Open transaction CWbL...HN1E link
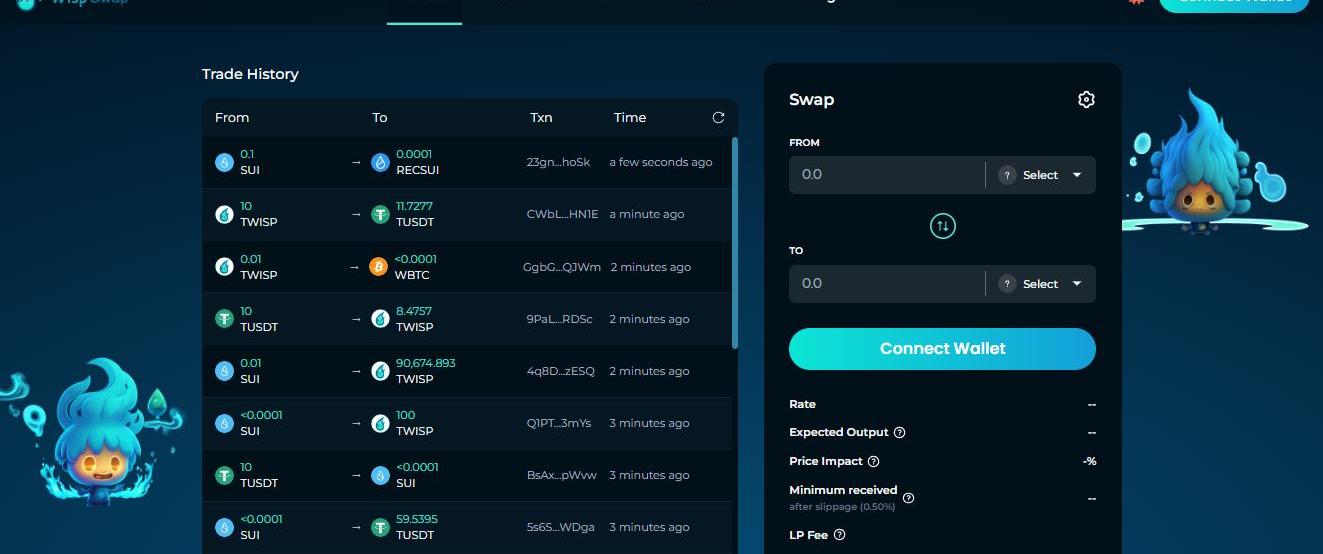 (x=562, y=214)
